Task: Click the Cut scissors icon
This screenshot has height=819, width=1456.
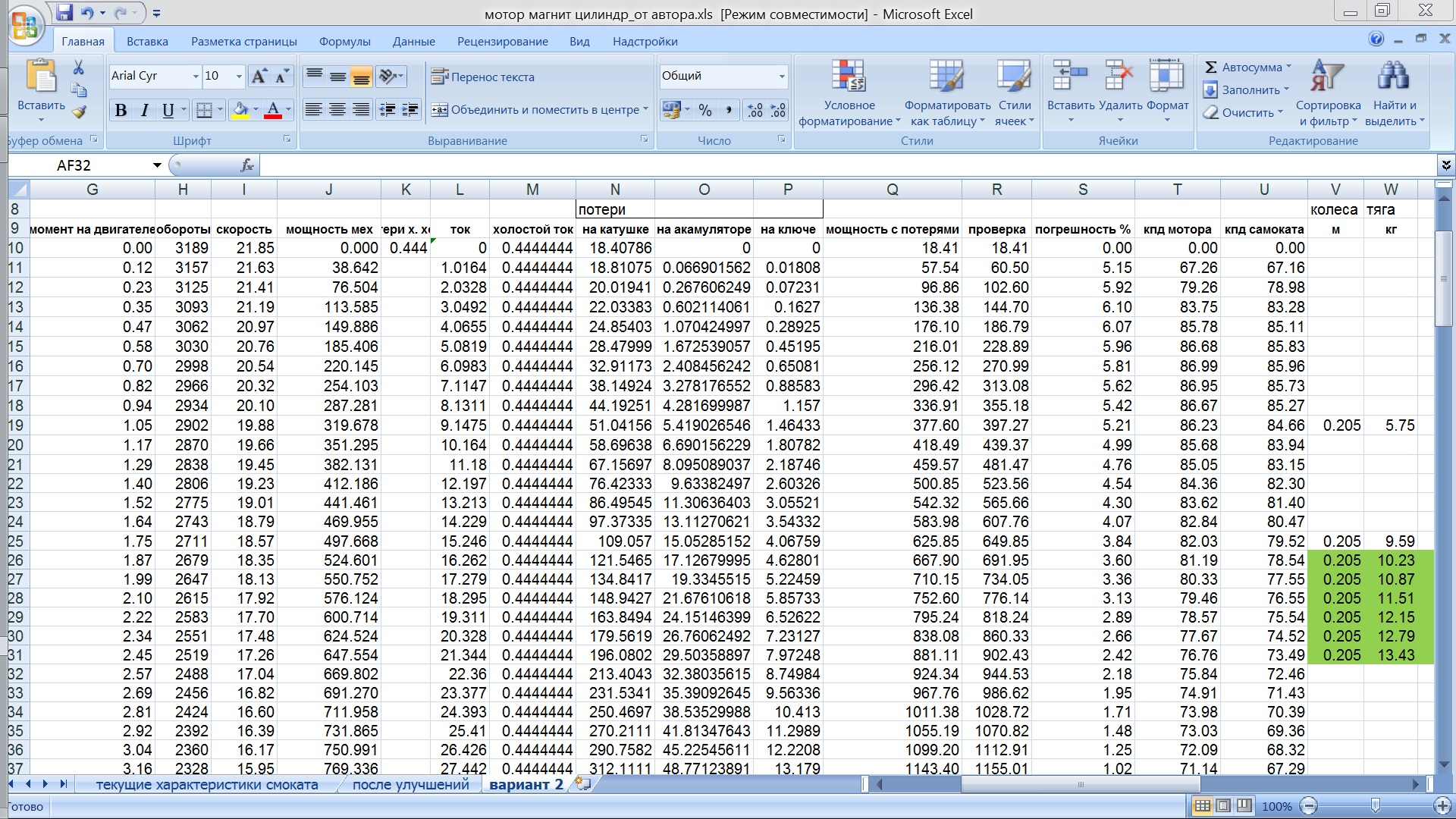Action: pos(78,68)
